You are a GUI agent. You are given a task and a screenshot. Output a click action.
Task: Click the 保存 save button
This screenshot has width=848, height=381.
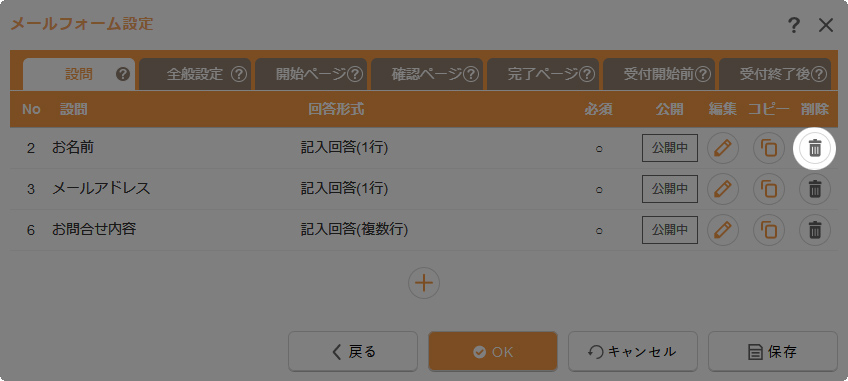click(x=773, y=352)
